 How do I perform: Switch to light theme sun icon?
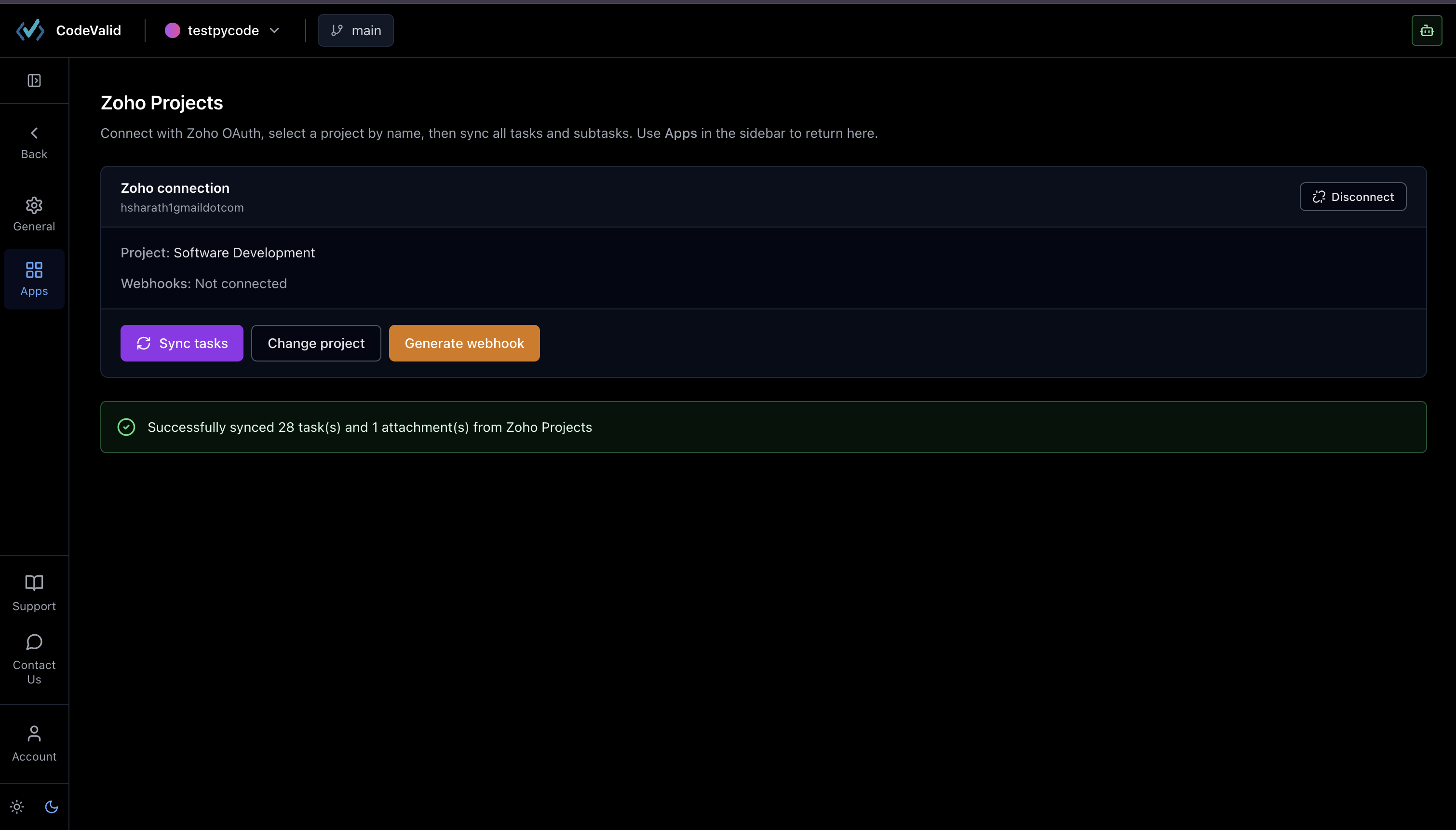tap(17, 807)
